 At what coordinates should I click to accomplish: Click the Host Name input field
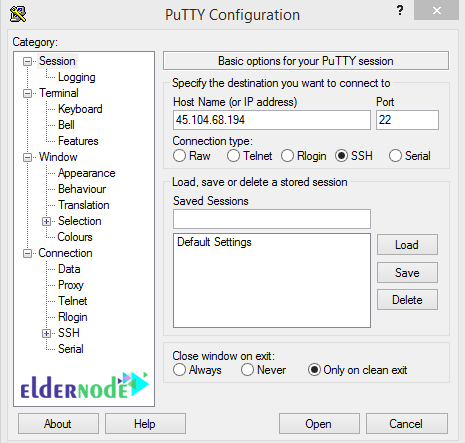272,120
